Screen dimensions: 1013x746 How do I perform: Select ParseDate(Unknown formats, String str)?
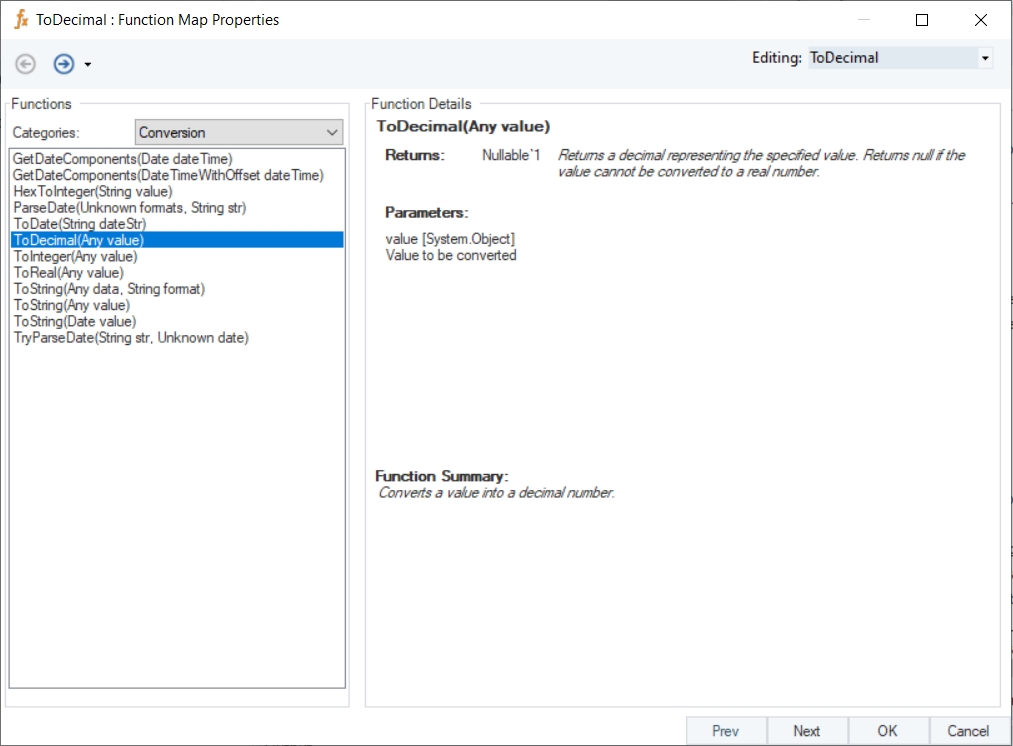click(129, 208)
